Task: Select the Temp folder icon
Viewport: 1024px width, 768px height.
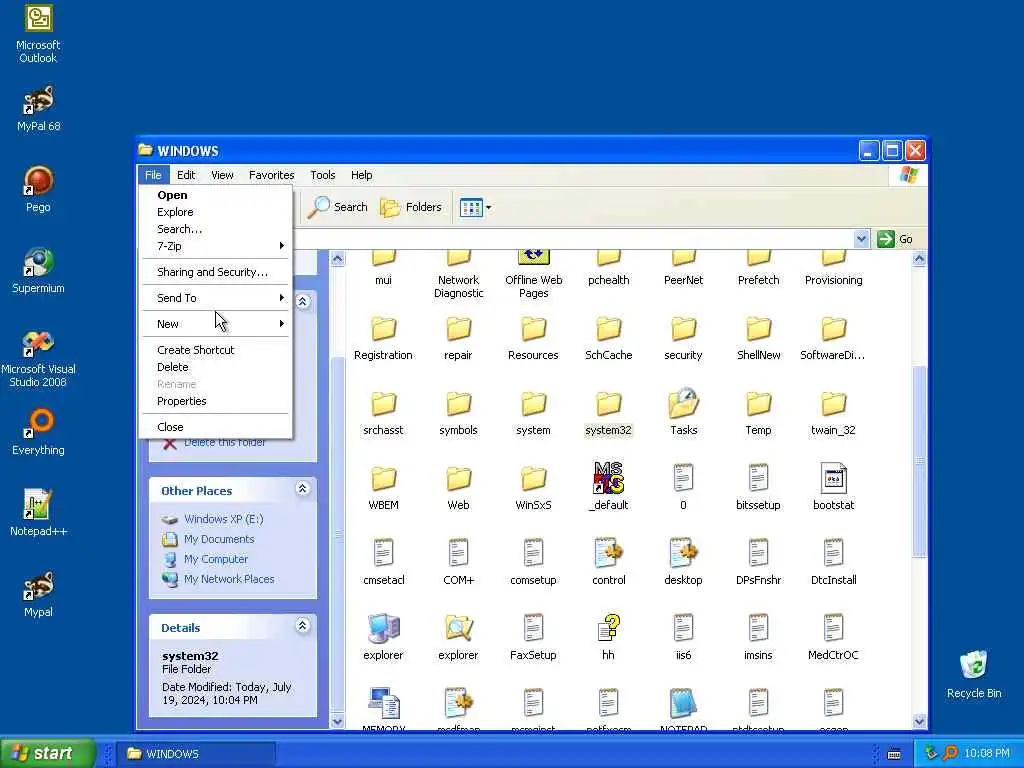Action: pos(758,405)
